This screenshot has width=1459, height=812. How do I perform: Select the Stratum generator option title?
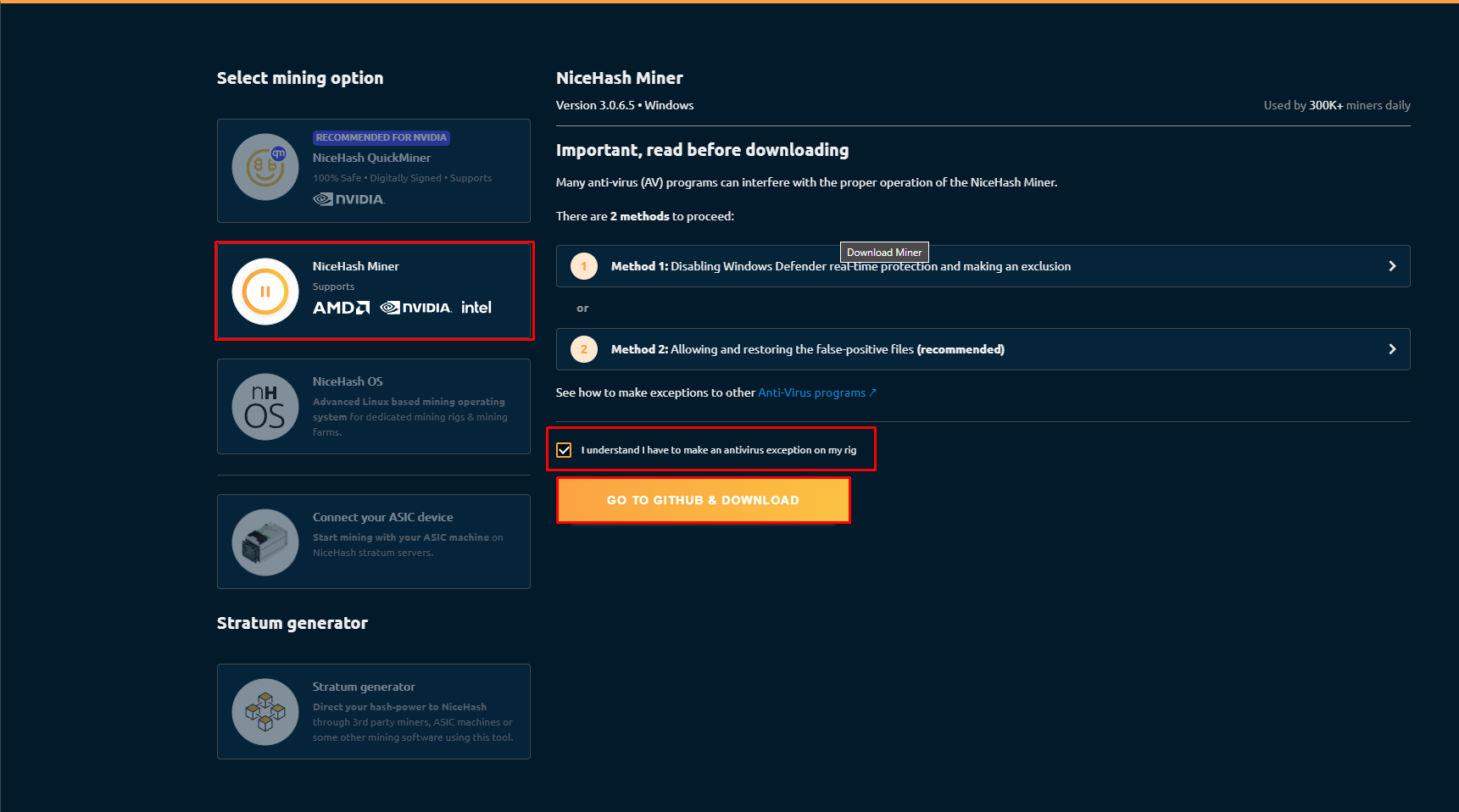364,687
